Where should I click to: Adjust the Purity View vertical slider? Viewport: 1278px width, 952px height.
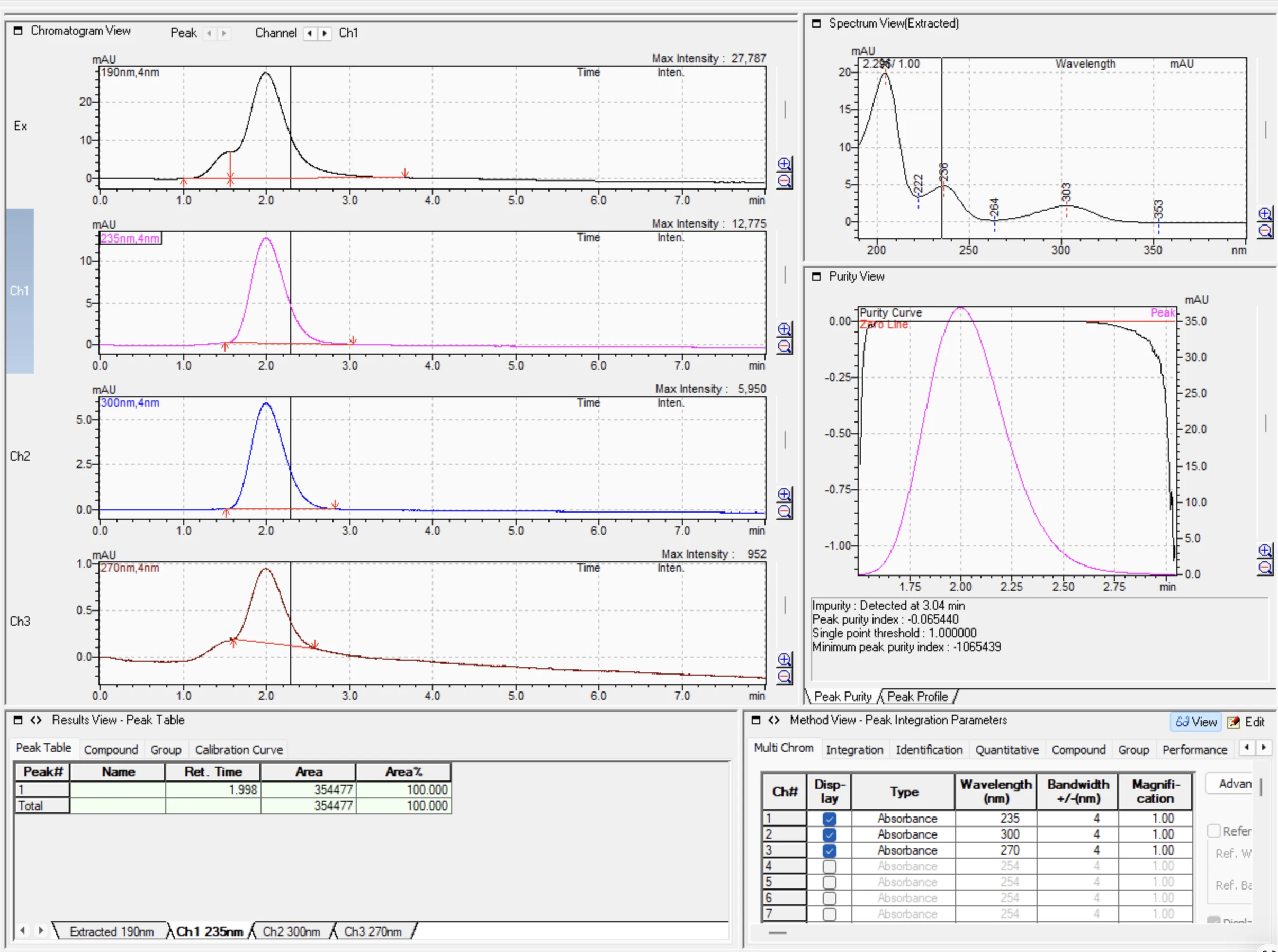point(1265,423)
